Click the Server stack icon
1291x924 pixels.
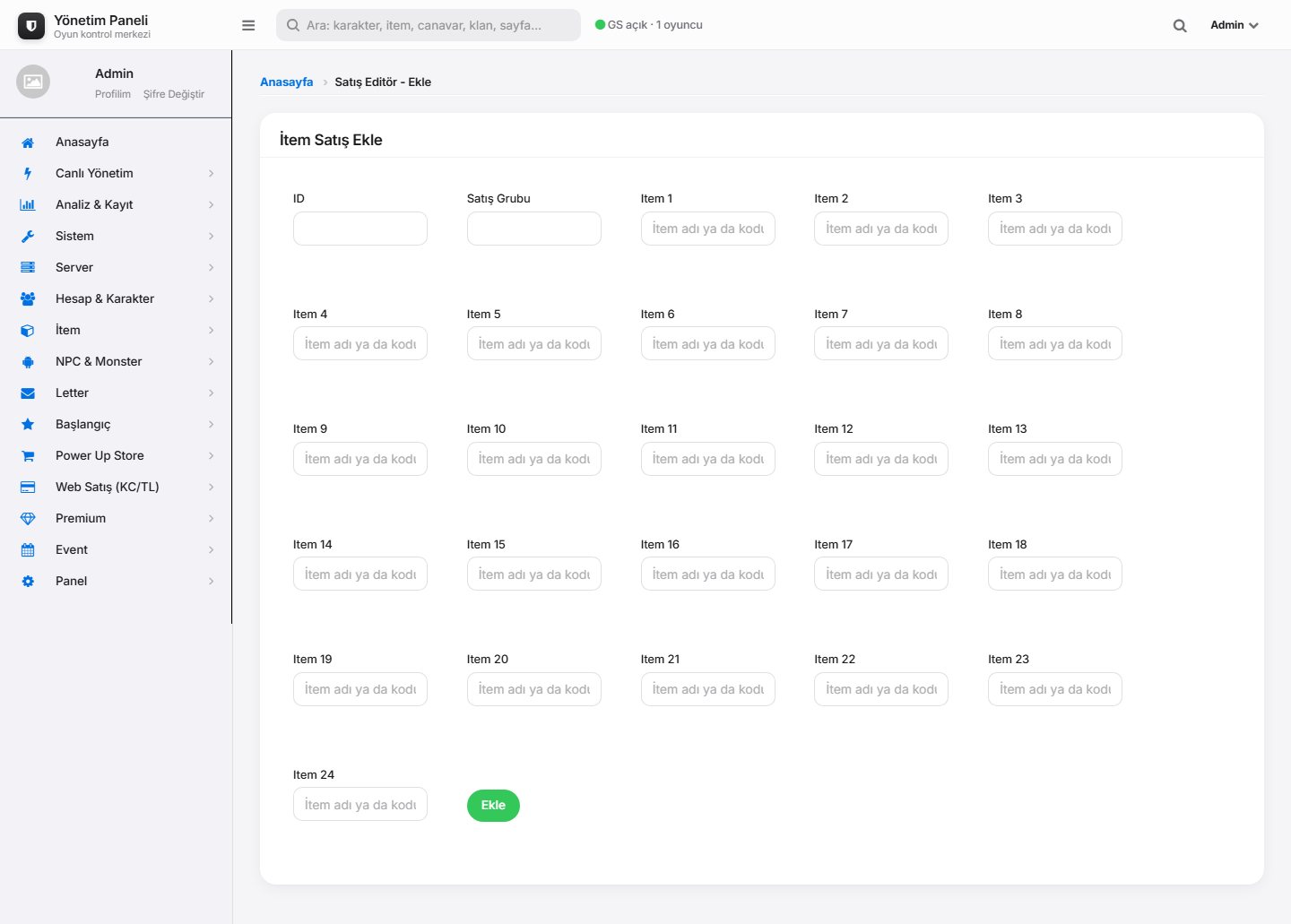[x=28, y=268]
